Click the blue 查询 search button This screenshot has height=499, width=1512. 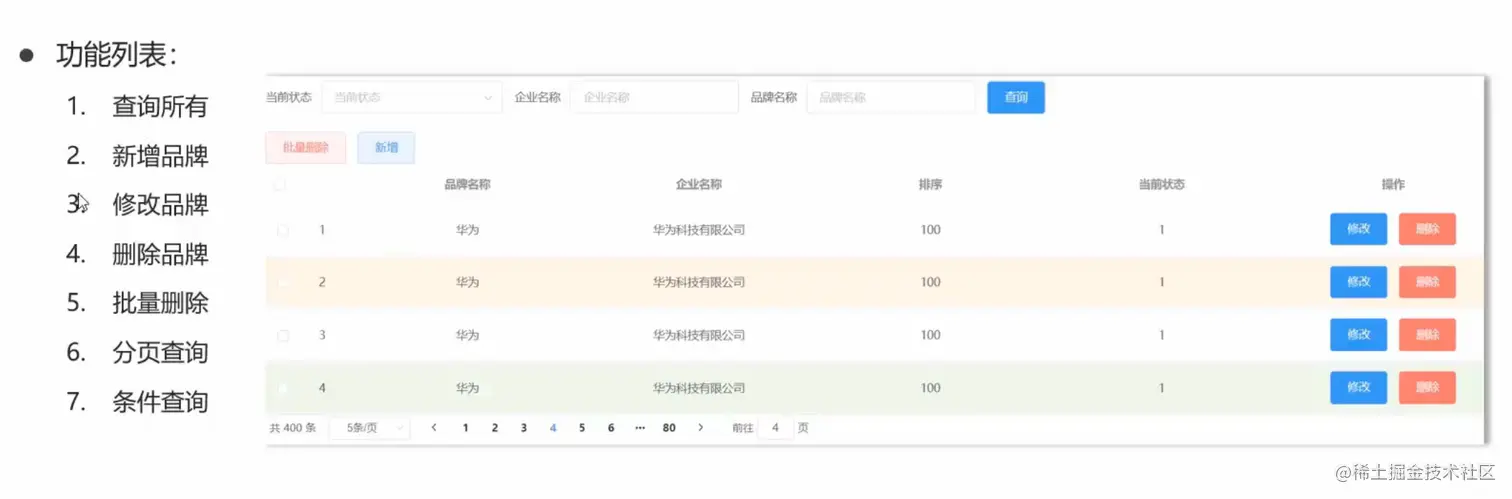coord(1016,97)
